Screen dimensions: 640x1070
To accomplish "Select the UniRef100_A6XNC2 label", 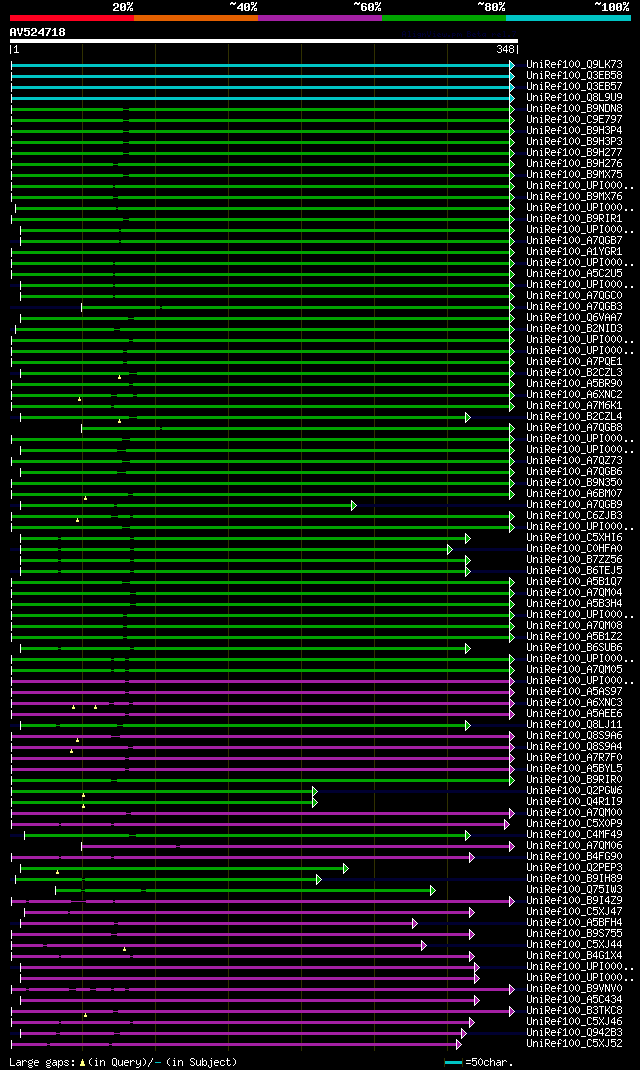I will click(x=574, y=394).
